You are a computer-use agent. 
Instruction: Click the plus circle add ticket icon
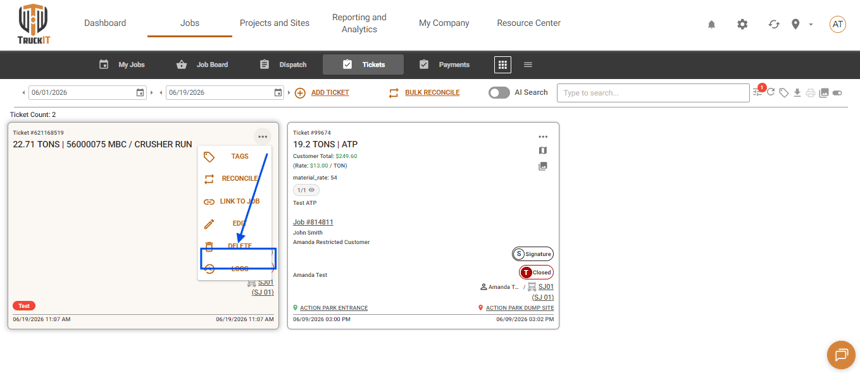pos(300,93)
